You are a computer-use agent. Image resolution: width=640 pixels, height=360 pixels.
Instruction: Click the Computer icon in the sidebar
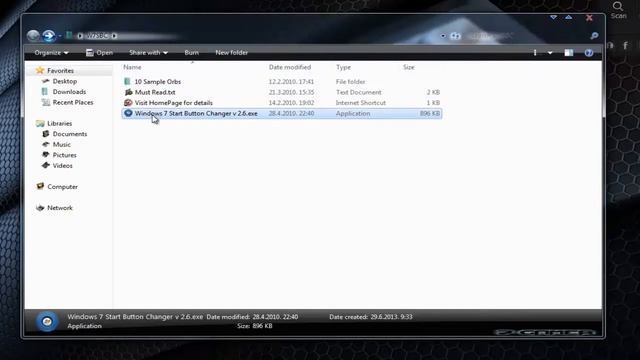40,187
